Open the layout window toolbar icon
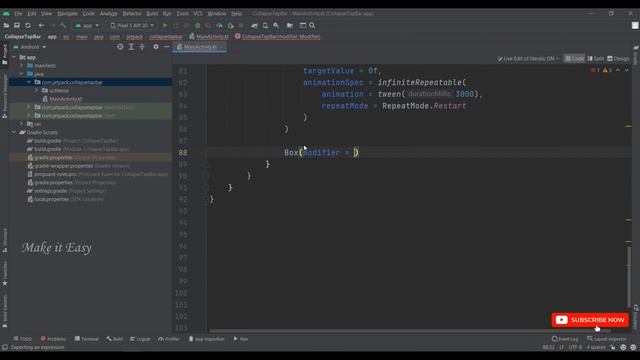 click(x=303, y=25)
